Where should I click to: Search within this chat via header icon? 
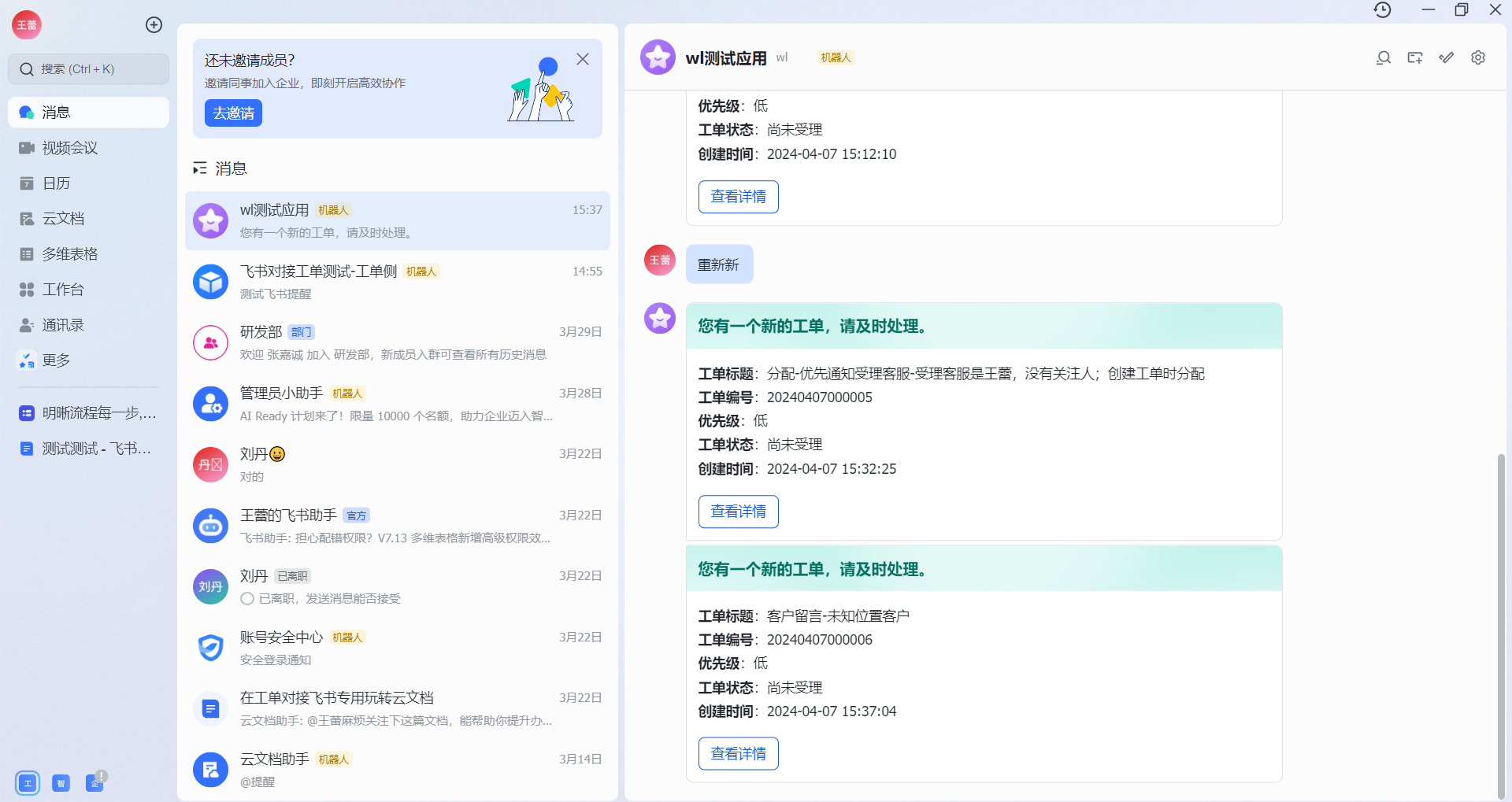point(1384,57)
